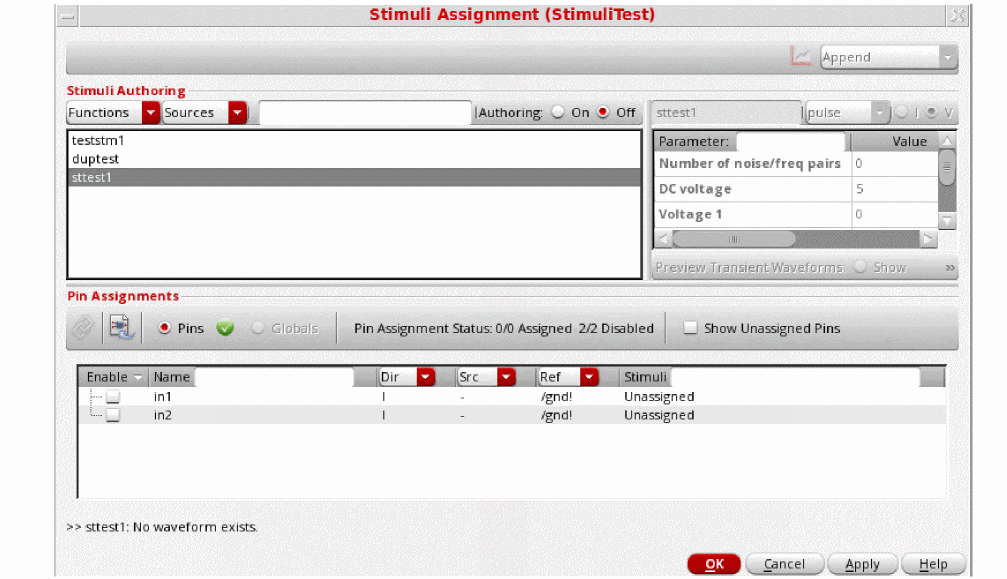This screenshot has width=1007, height=579.
Task: Select the Pins radio button
Action: coord(164,328)
